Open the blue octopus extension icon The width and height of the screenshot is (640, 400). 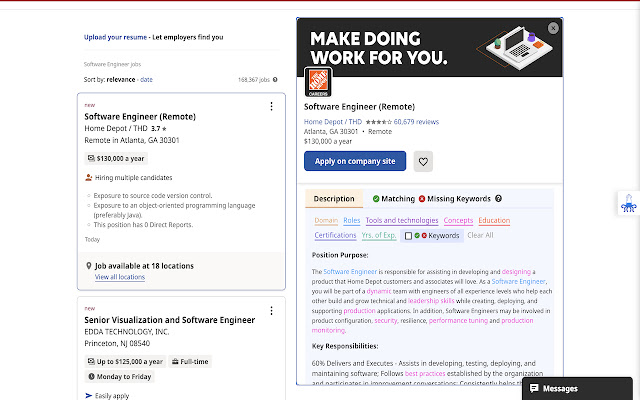click(x=629, y=203)
